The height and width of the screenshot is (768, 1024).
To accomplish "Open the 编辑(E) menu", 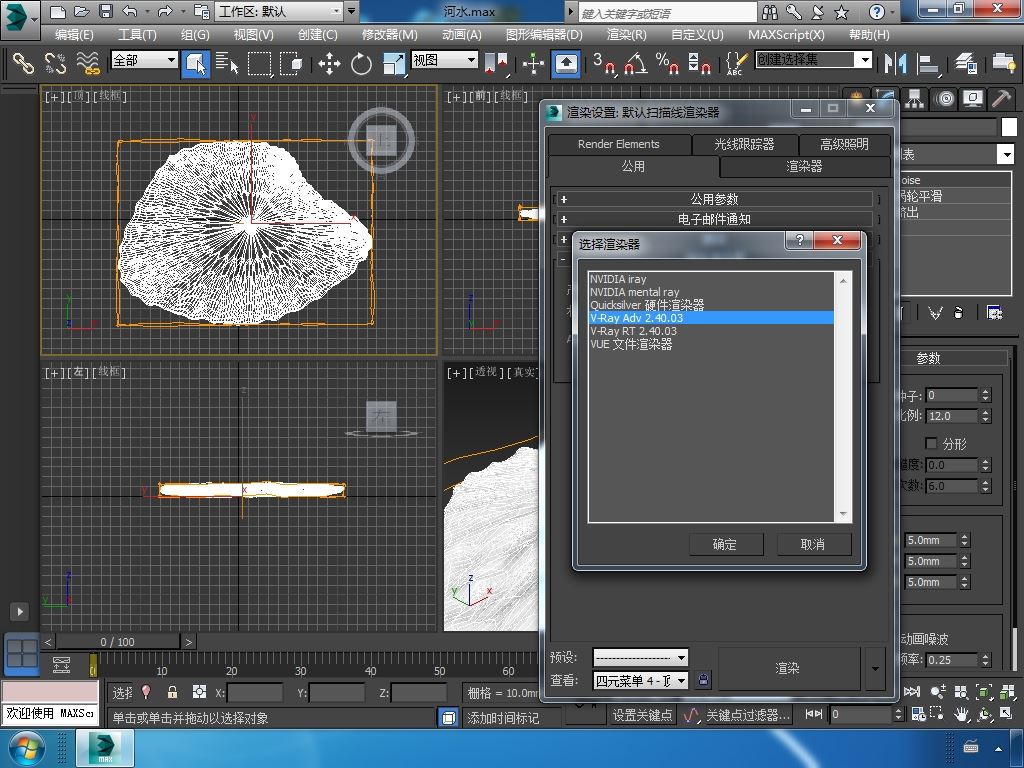I will (74, 35).
